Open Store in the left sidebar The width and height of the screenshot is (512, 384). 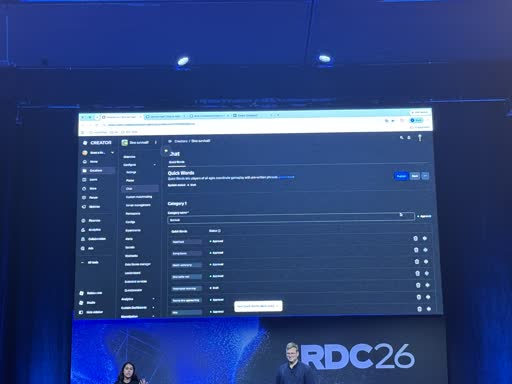coord(90,189)
